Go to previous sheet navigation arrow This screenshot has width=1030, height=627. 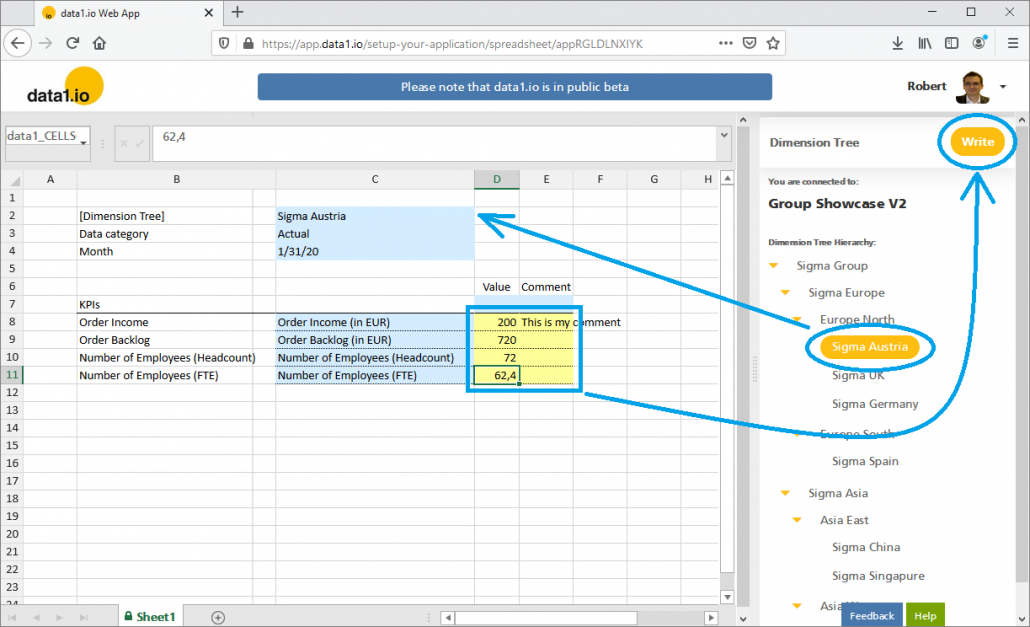[36, 617]
